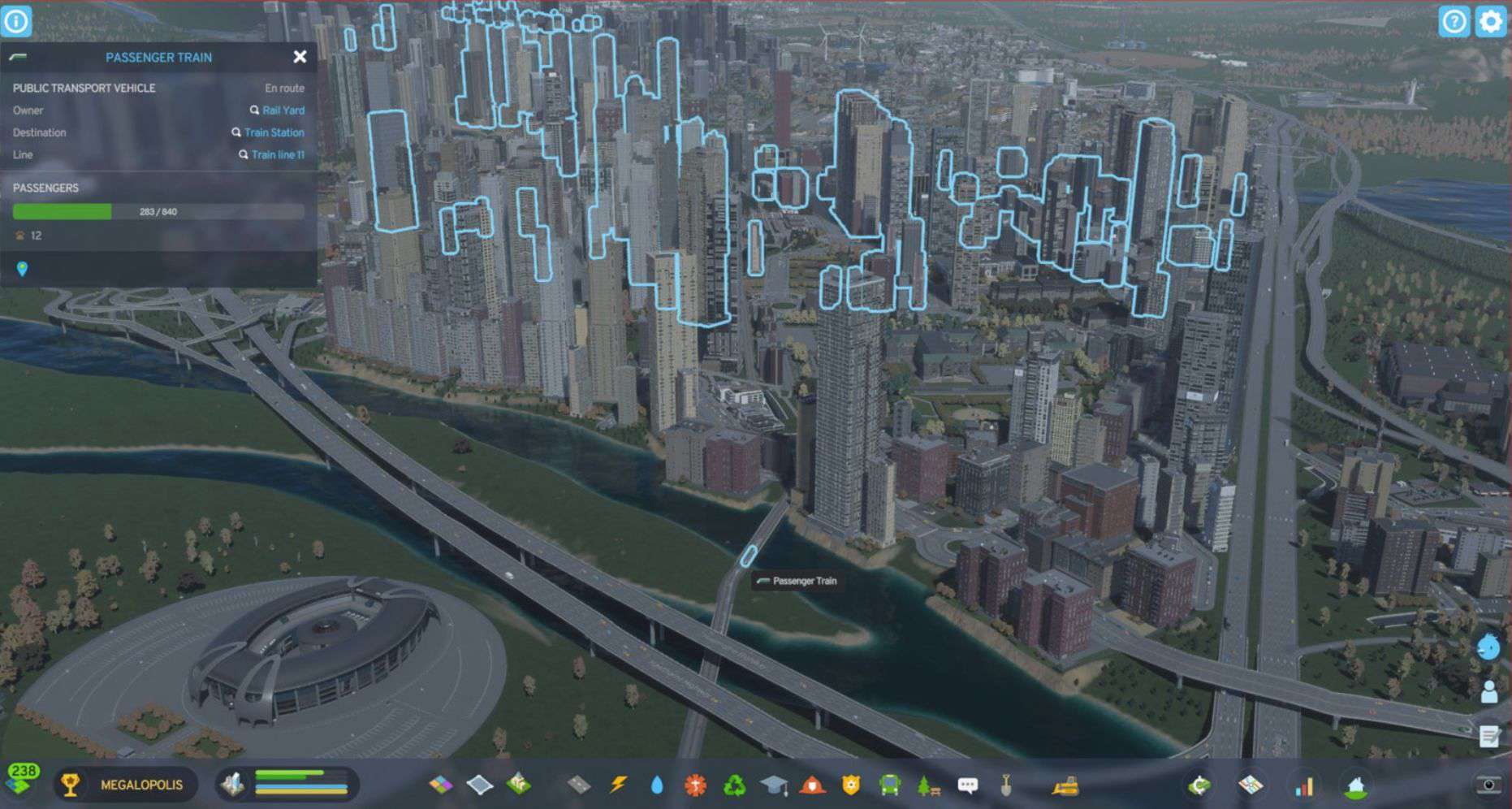This screenshot has height=809, width=1512.
Task: Open the Transportation bus menu
Action: pyautogui.click(x=890, y=785)
